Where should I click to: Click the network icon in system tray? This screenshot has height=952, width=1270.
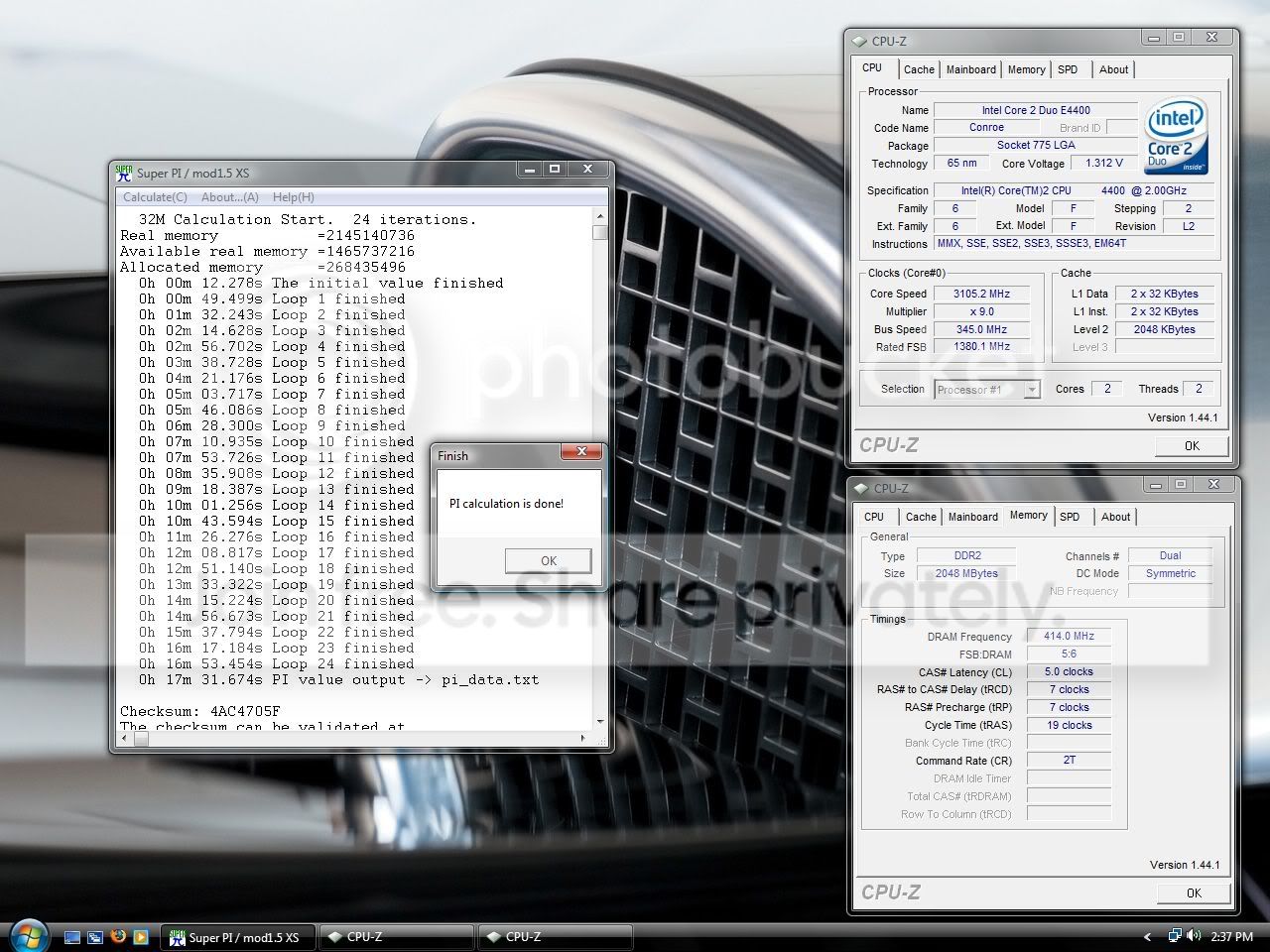tap(1175, 936)
